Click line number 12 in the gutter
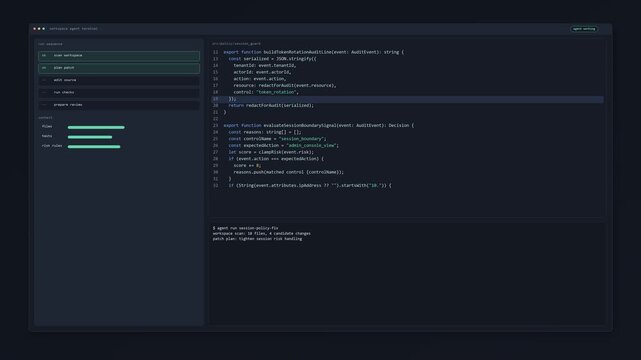Screen dimensions: 641x360 215,52
